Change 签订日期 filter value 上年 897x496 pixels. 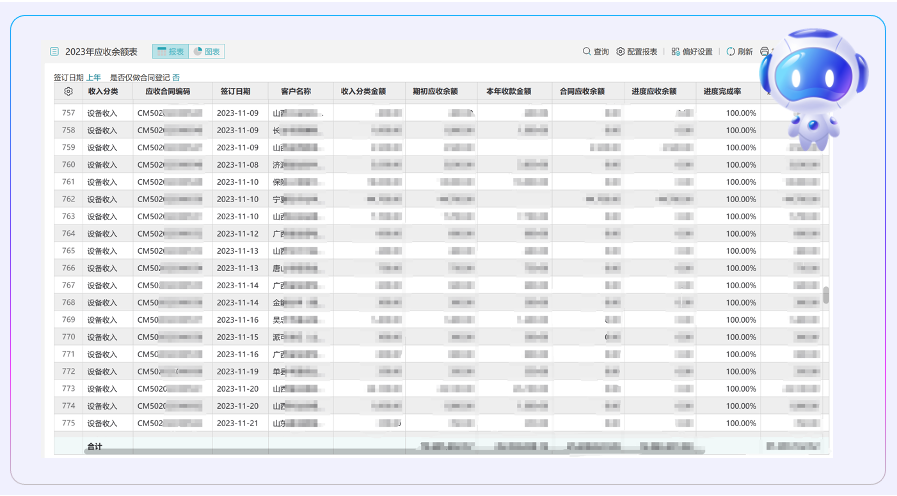93,77
